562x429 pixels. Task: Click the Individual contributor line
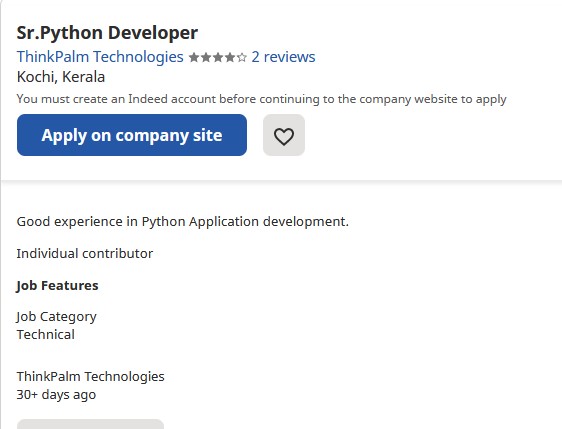tap(85, 254)
